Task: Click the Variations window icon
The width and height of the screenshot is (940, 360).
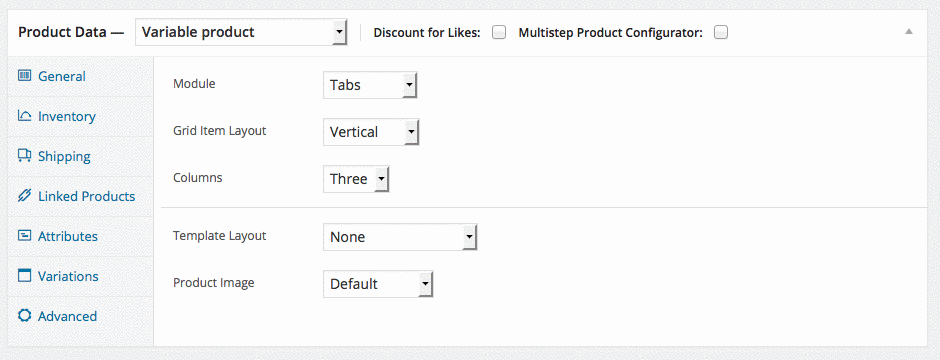Action: [x=24, y=276]
